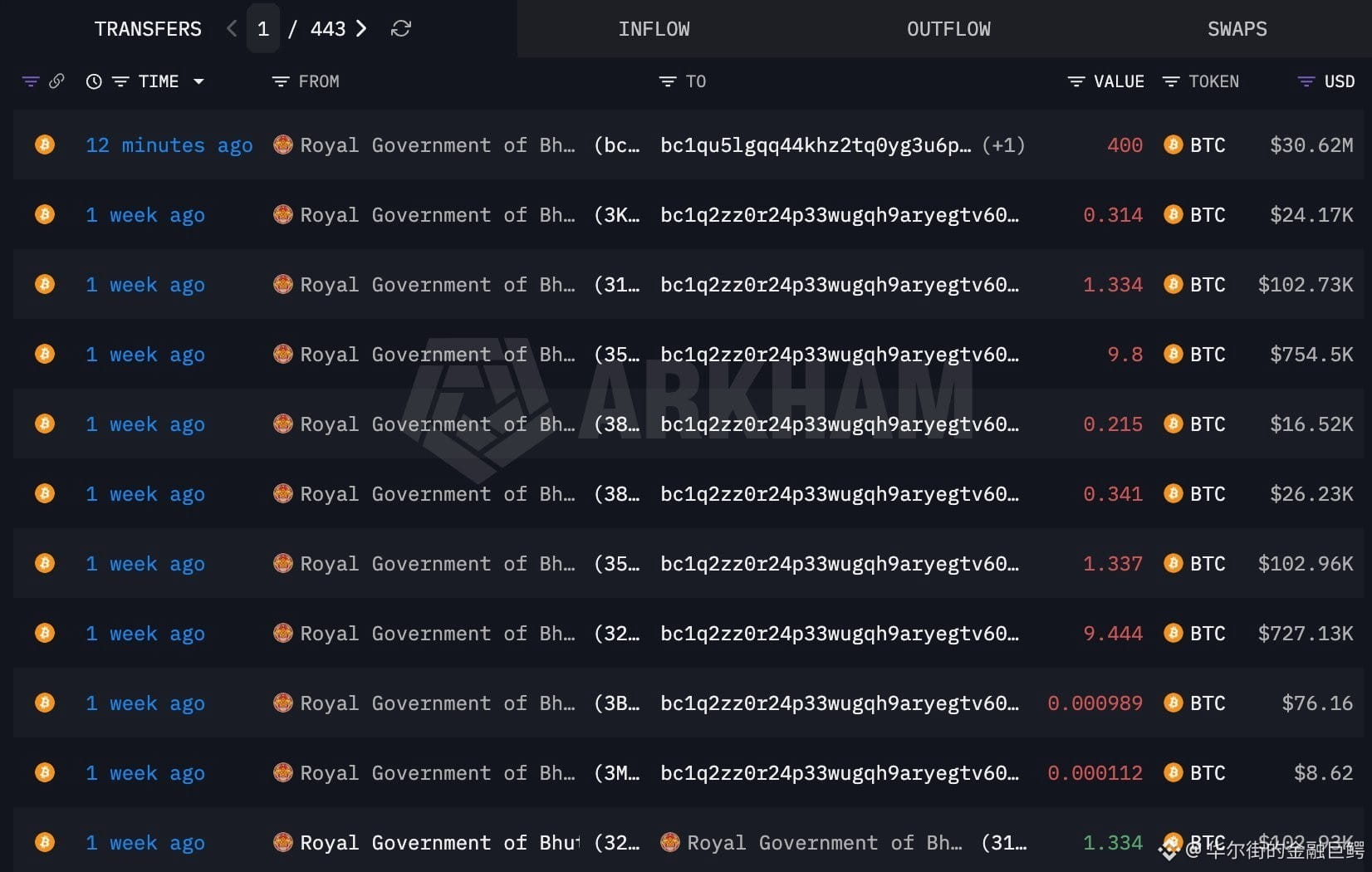Click the clock icon beside TIME

pos(94,81)
